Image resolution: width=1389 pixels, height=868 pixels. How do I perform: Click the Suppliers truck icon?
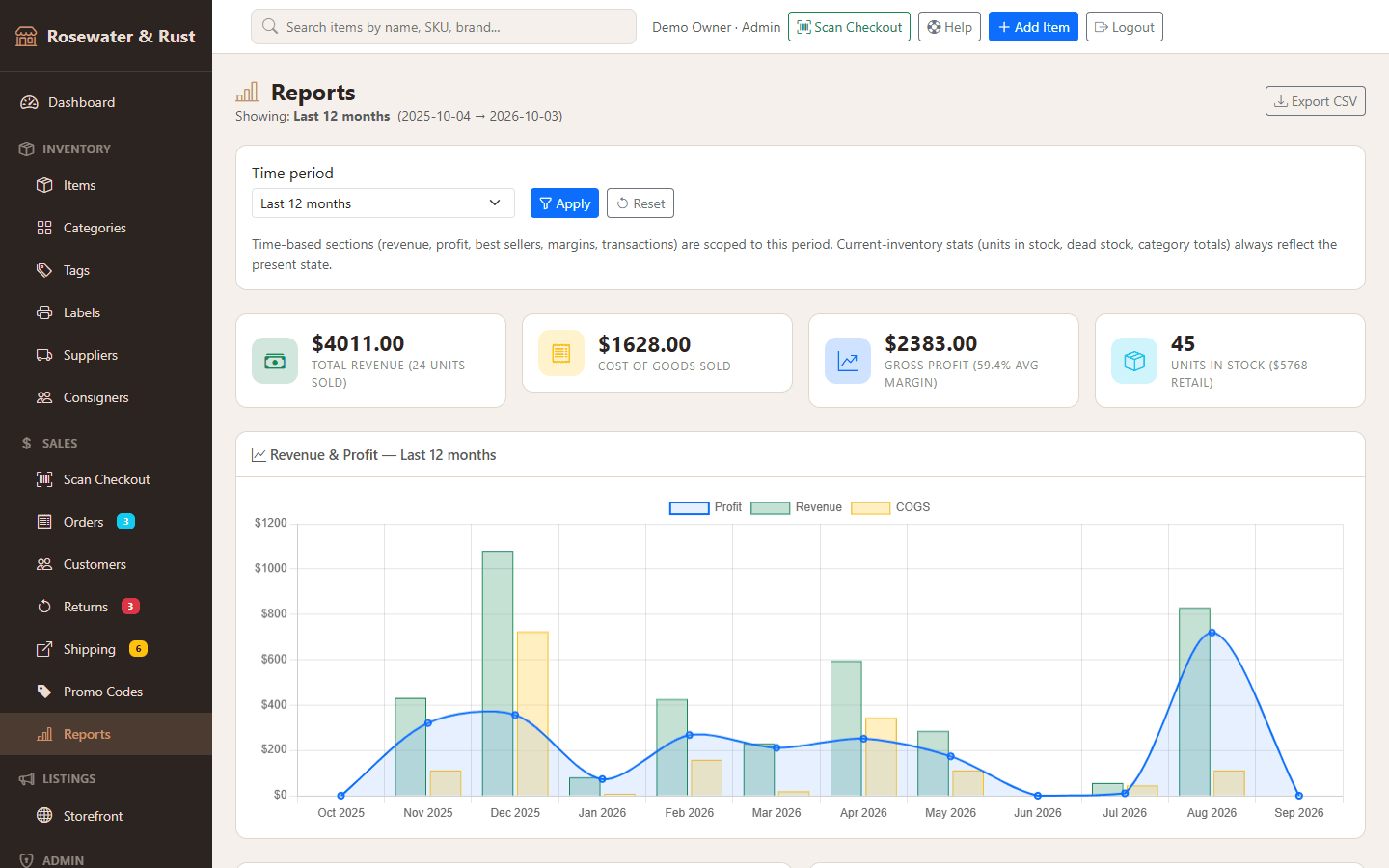pyautogui.click(x=44, y=355)
